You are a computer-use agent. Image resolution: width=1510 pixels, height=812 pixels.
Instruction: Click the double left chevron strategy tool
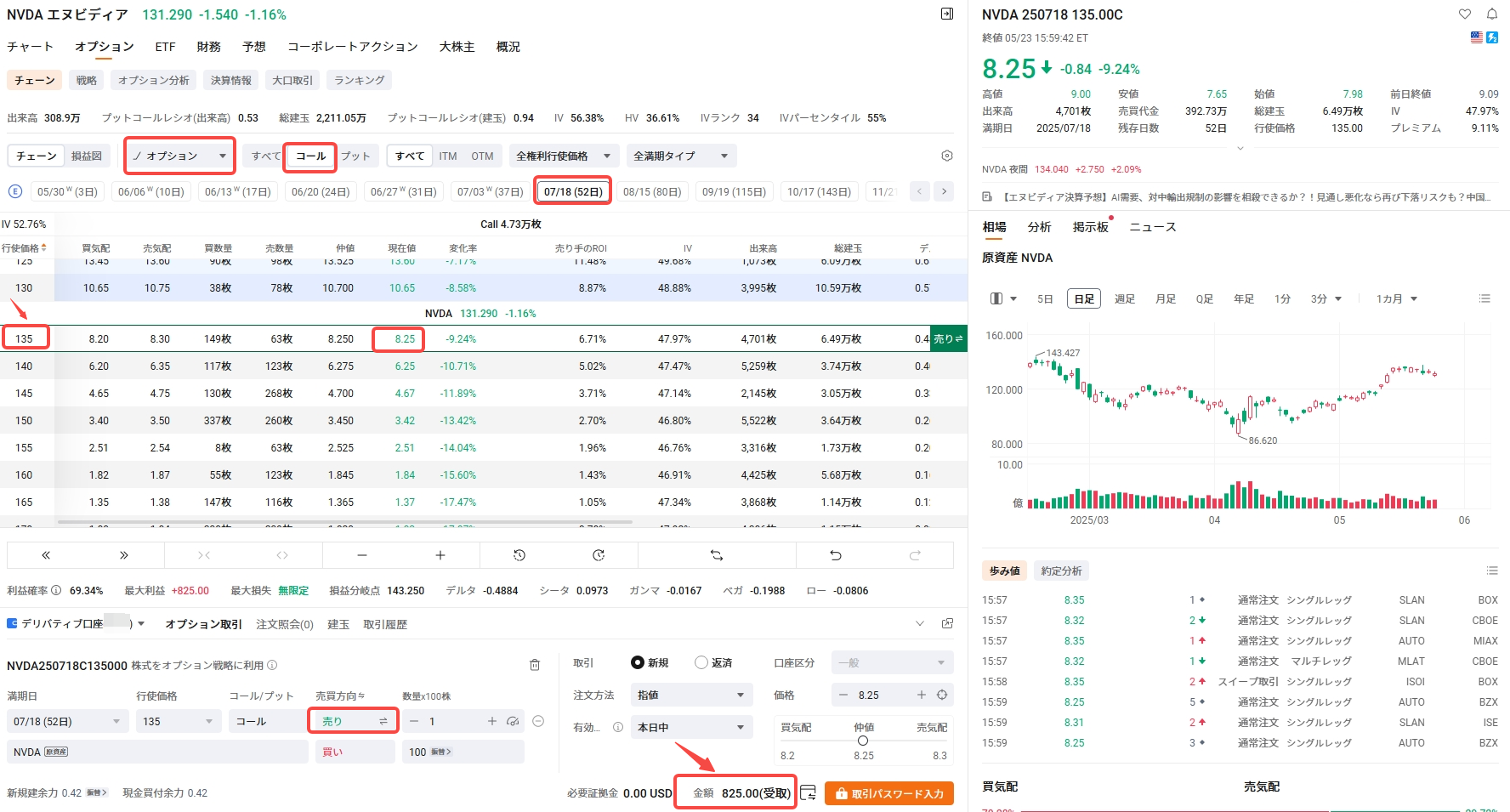click(46, 555)
